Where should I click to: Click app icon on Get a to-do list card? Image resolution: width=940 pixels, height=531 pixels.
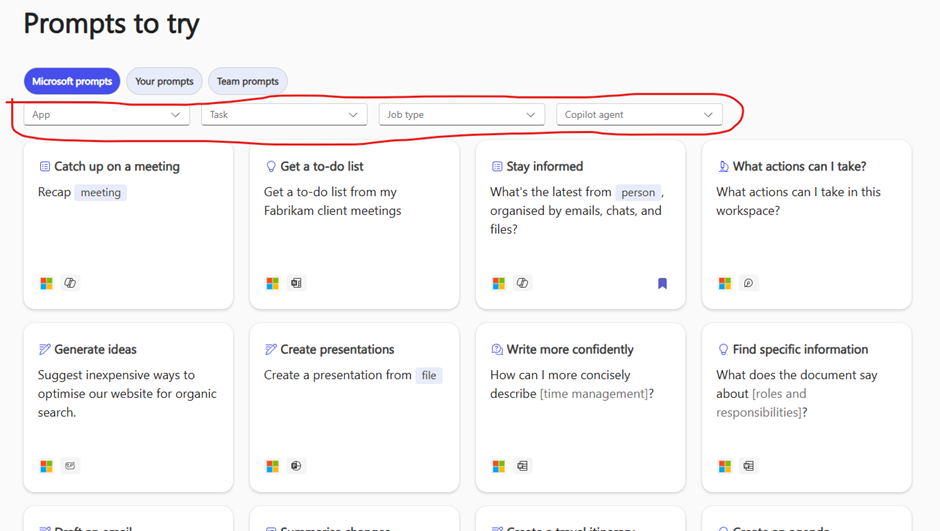pos(296,283)
